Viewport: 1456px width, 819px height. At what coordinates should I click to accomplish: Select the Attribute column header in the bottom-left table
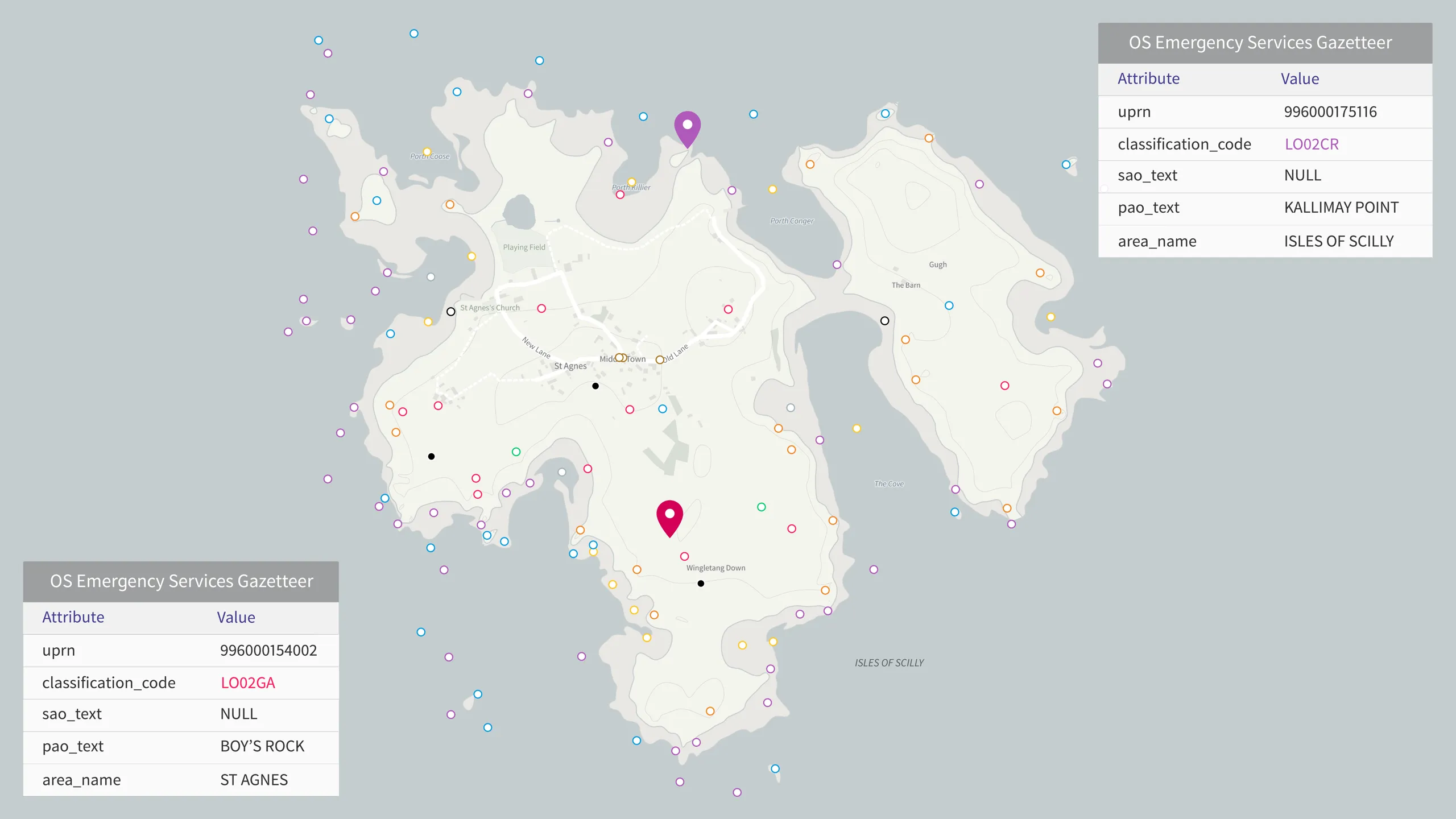(73, 617)
